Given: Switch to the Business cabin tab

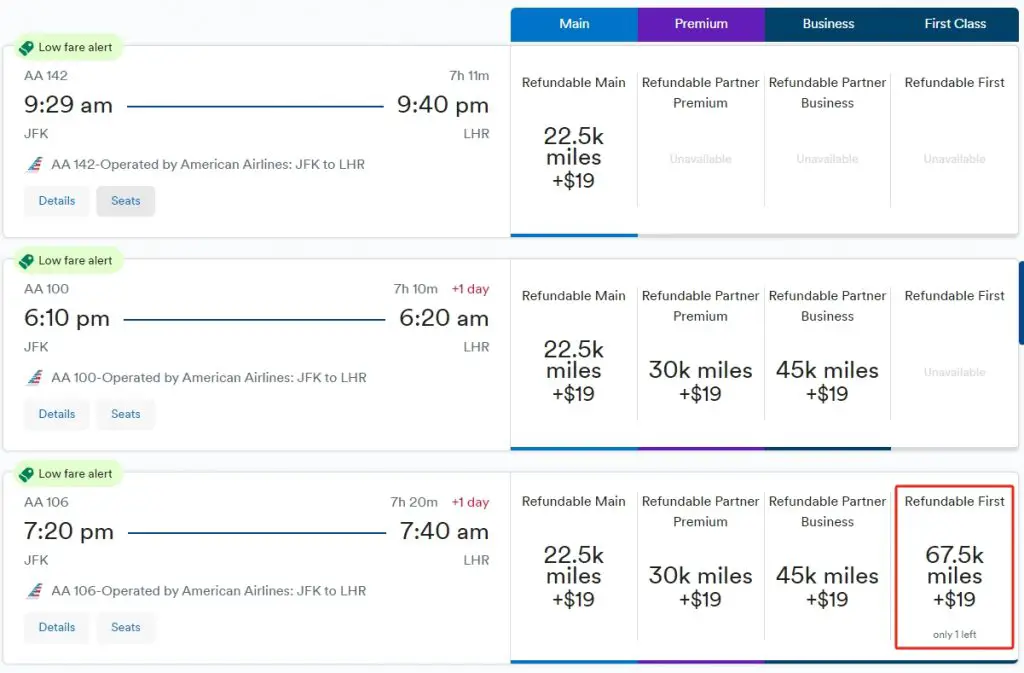Looking at the screenshot, I should [x=828, y=24].
